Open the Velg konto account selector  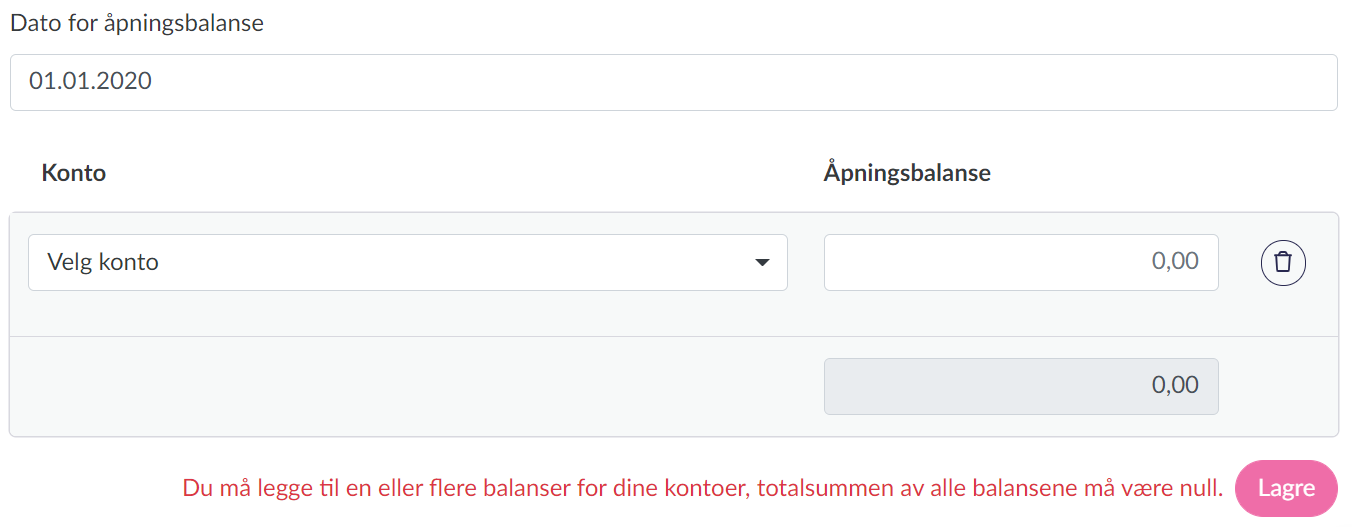pos(407,263)
